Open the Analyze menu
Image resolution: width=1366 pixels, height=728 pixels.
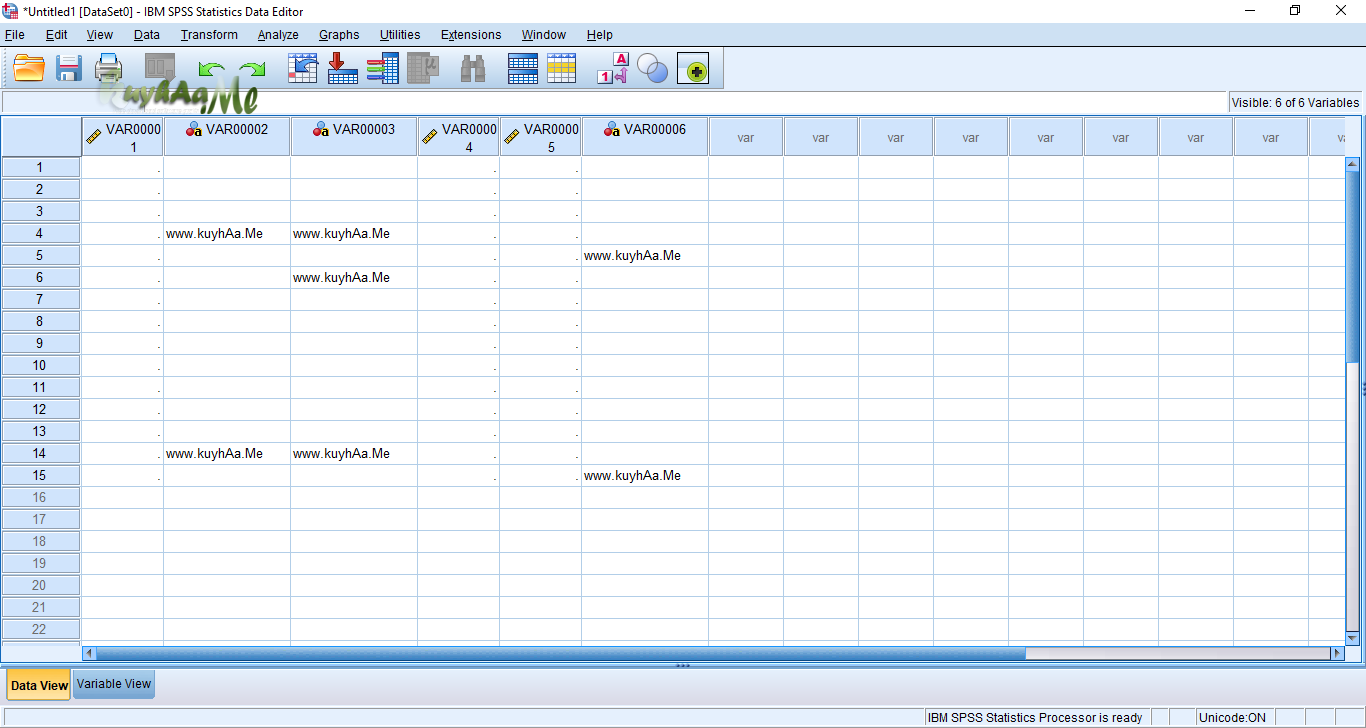[x=278, y=34]
